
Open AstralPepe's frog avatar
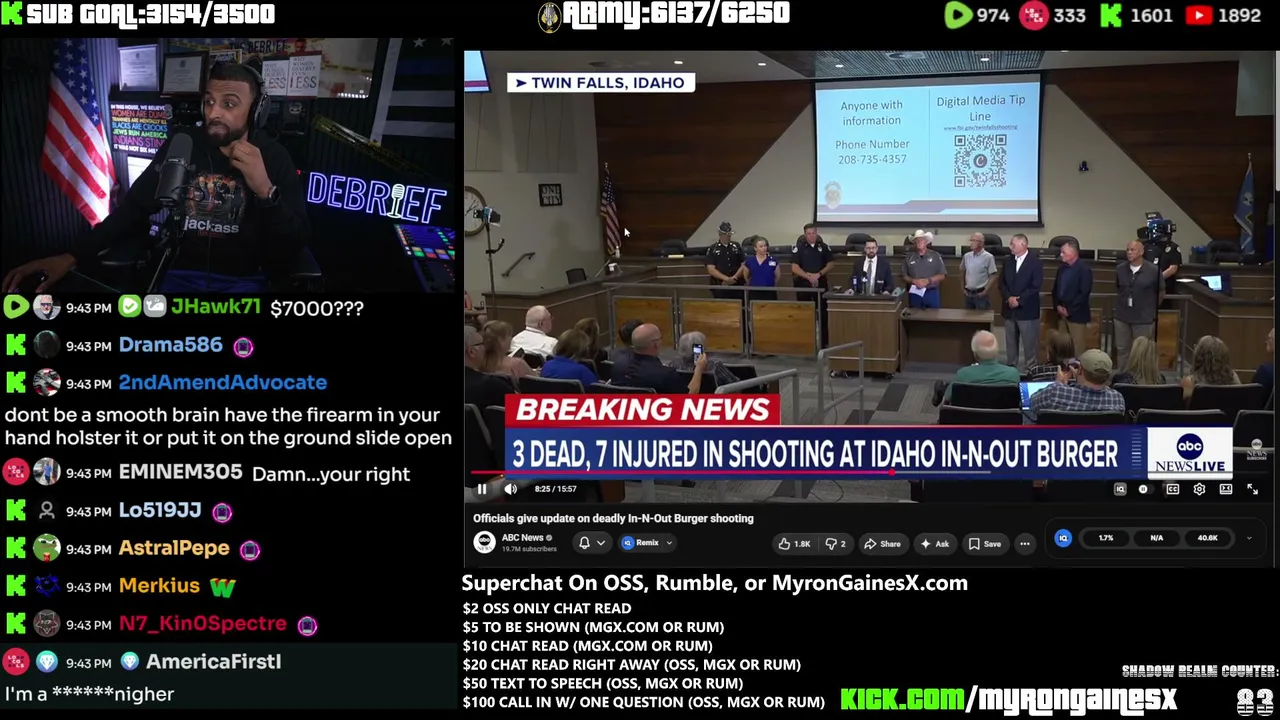click(x=47, y=548)
